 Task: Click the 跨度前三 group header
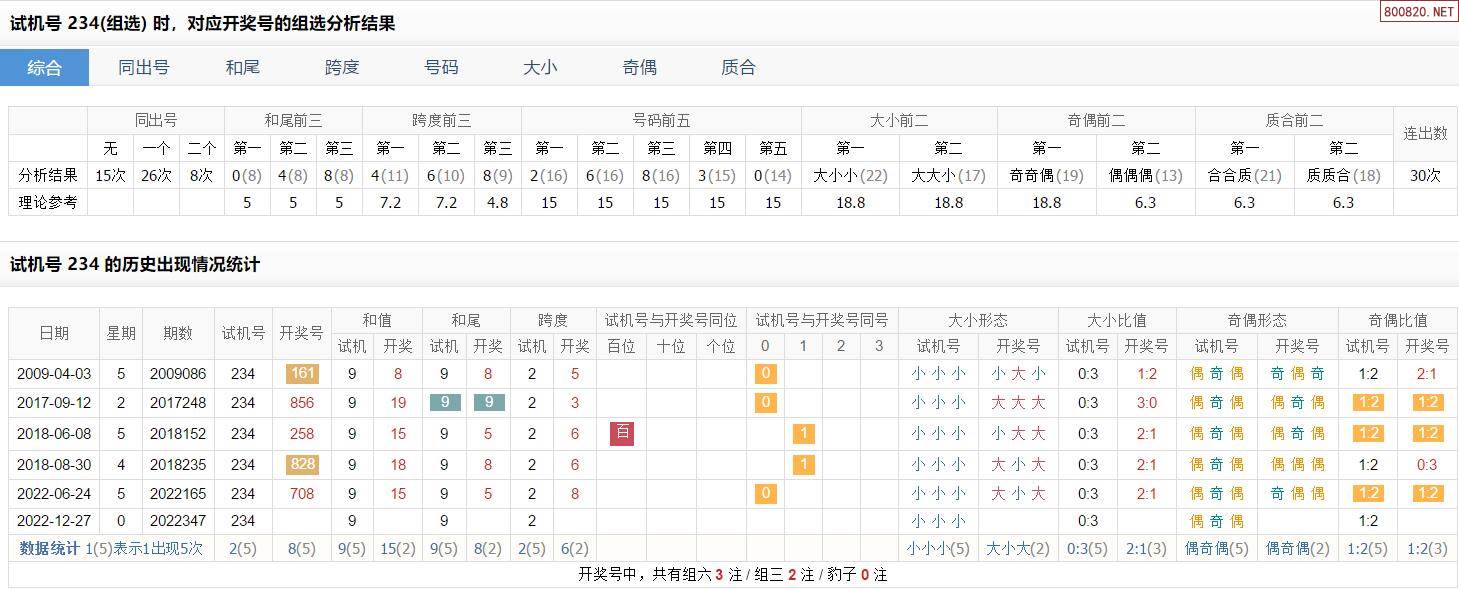[441, 120]
